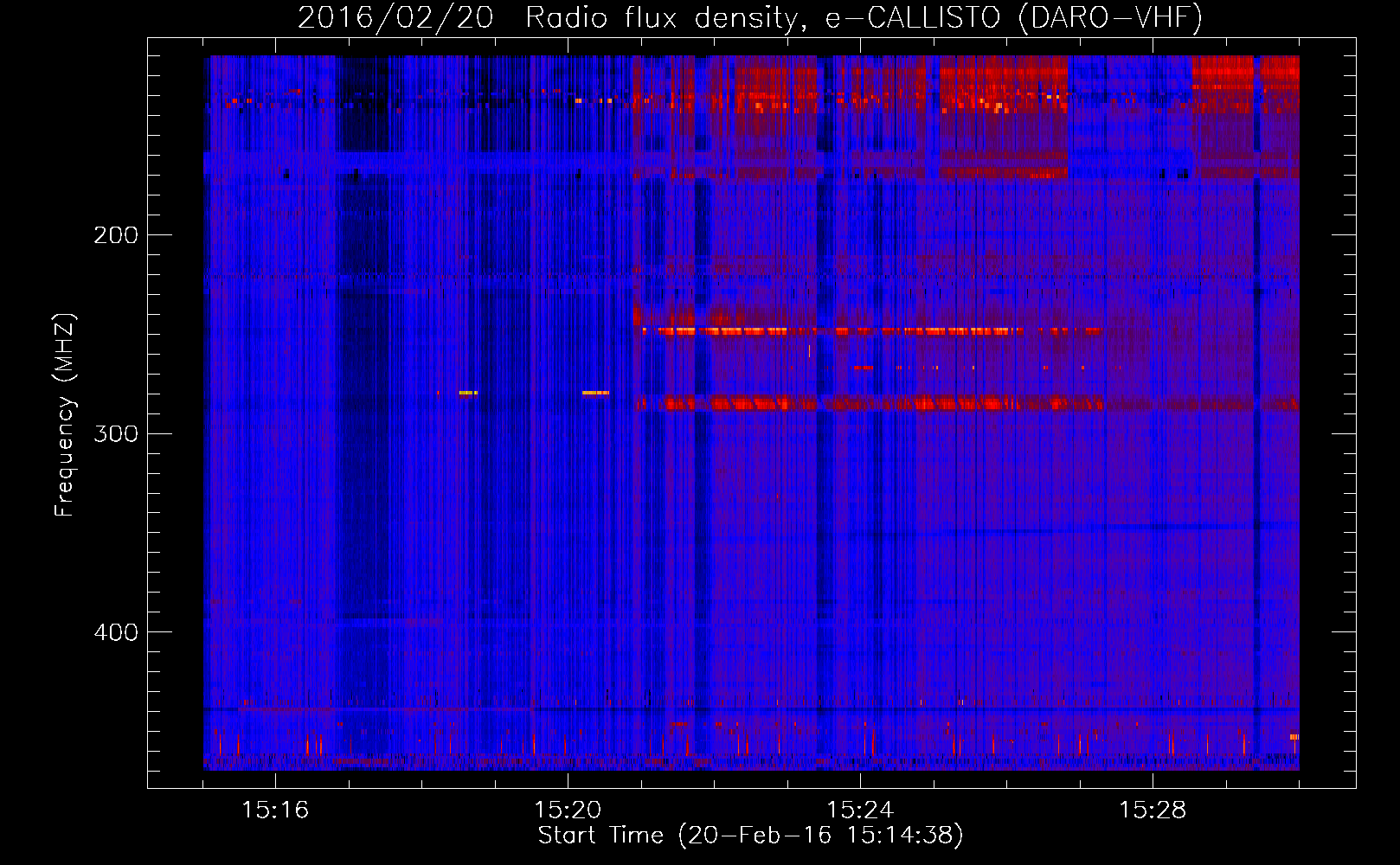Click the 200 frequency tick label

pos(116,235)
